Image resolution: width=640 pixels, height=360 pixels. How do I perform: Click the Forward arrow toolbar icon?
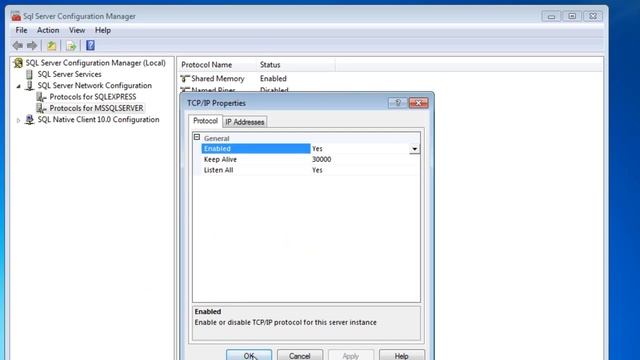[32, 46]
